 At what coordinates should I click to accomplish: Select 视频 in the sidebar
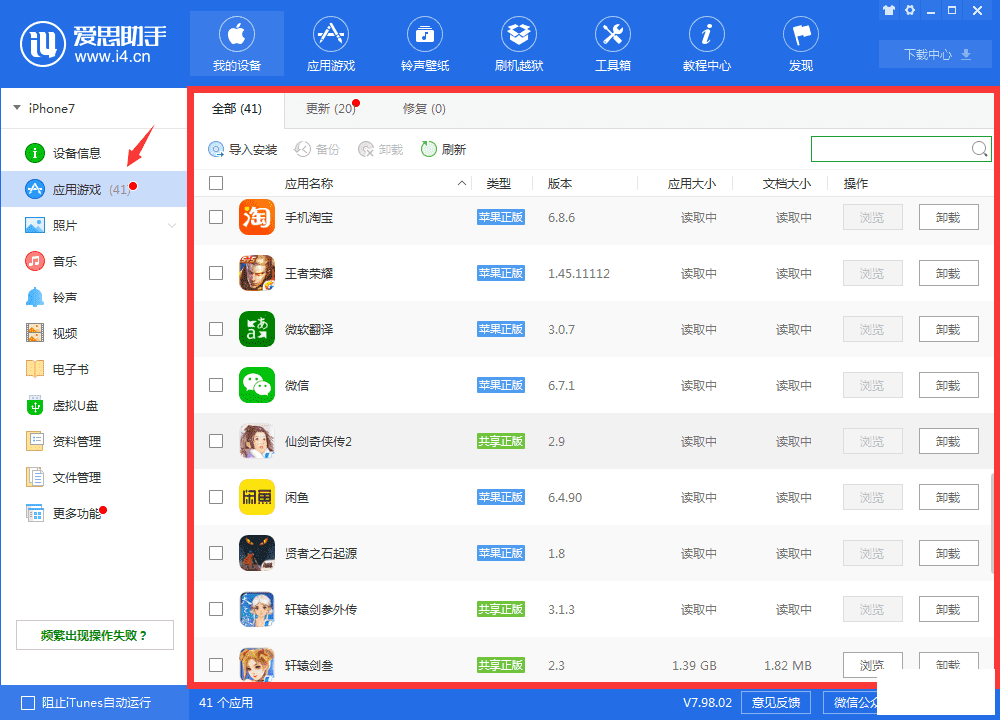point(94,333)
